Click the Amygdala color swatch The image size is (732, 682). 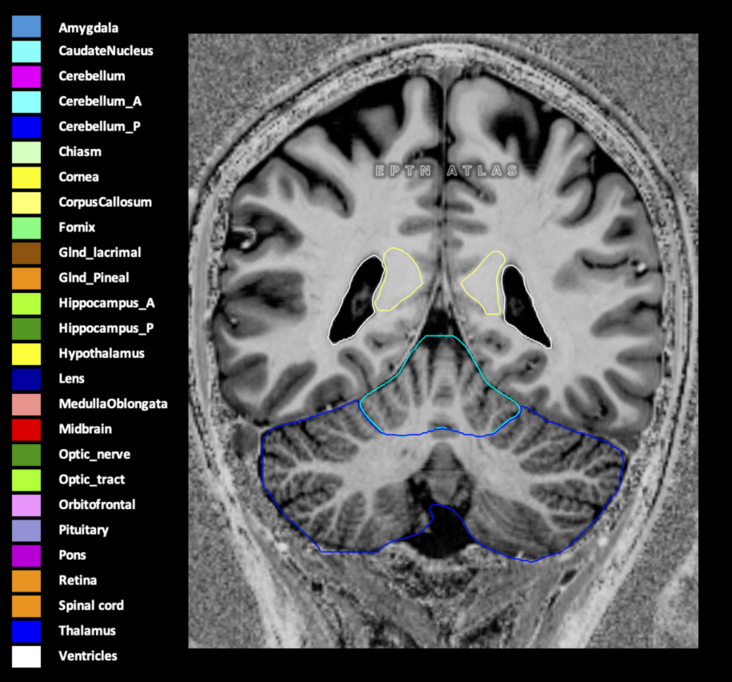pos(26,27)
